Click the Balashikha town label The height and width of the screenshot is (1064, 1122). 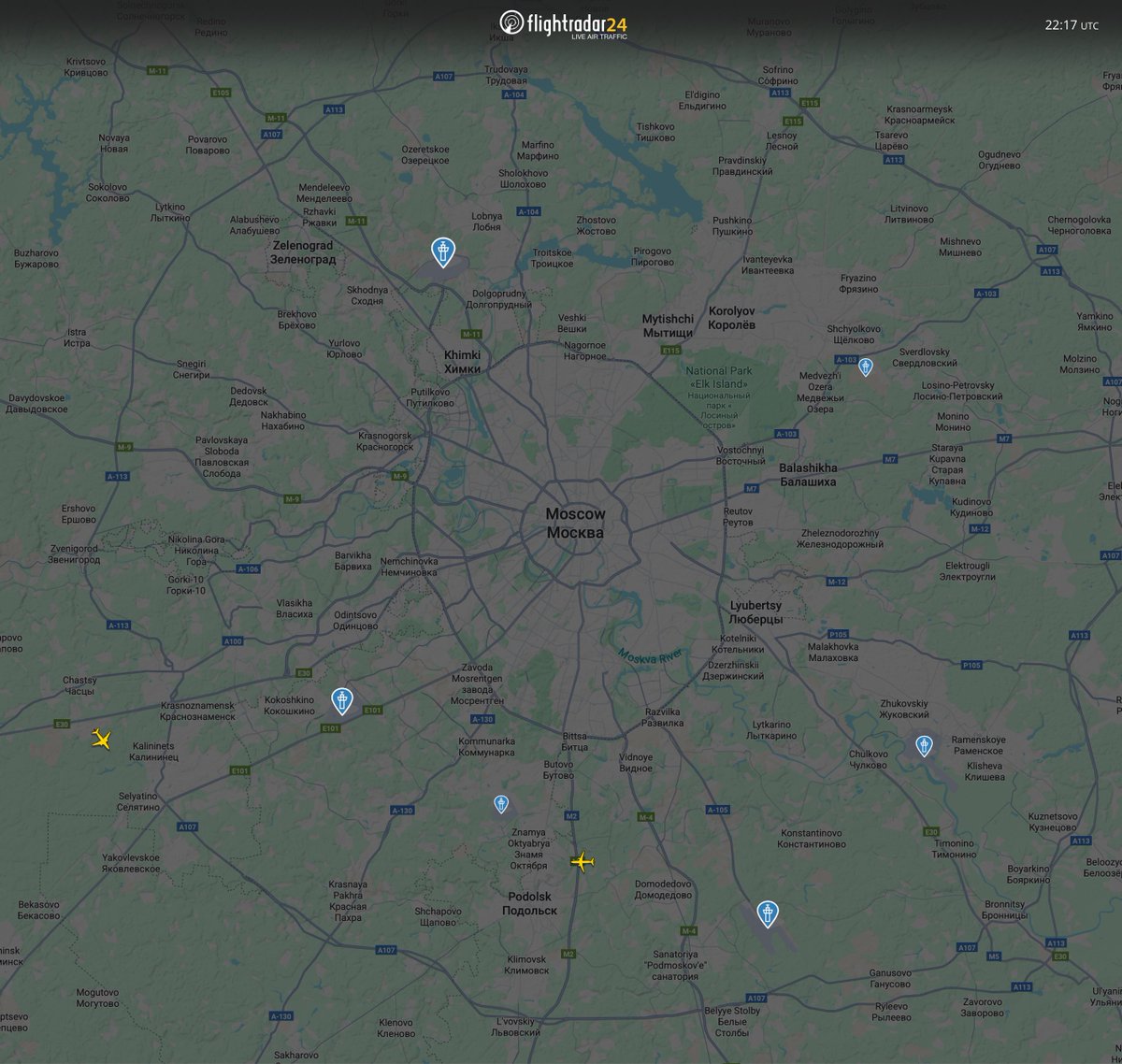(808, 474)
